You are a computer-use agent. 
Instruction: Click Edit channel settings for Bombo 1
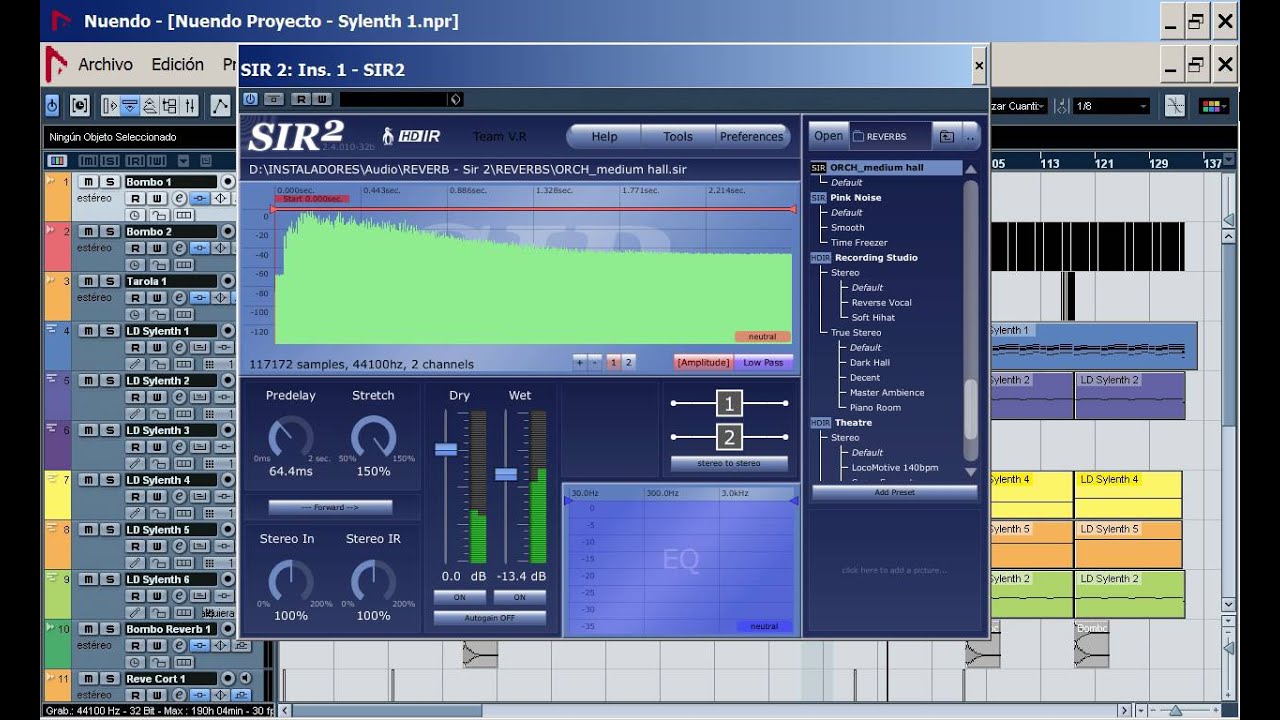[x=180, y=198]
